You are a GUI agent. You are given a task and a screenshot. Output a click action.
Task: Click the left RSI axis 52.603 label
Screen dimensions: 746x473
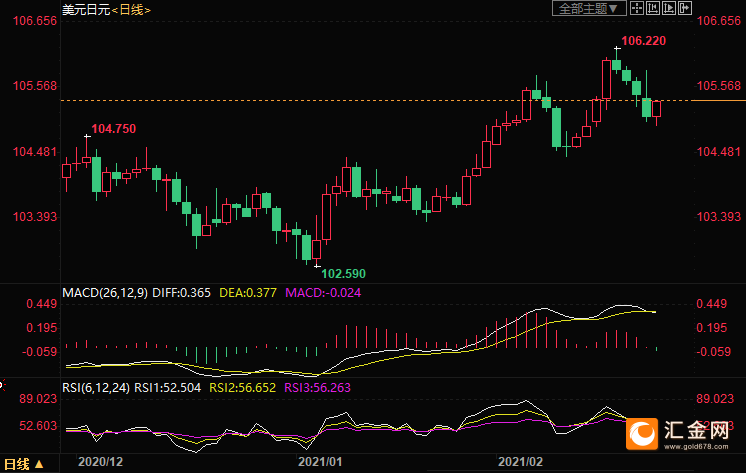(x=38, y=426)
